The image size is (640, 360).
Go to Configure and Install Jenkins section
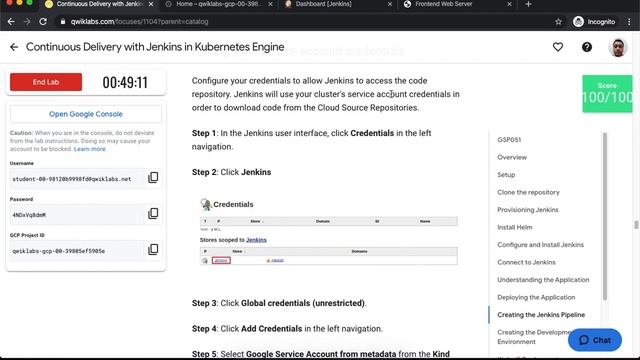540,245
